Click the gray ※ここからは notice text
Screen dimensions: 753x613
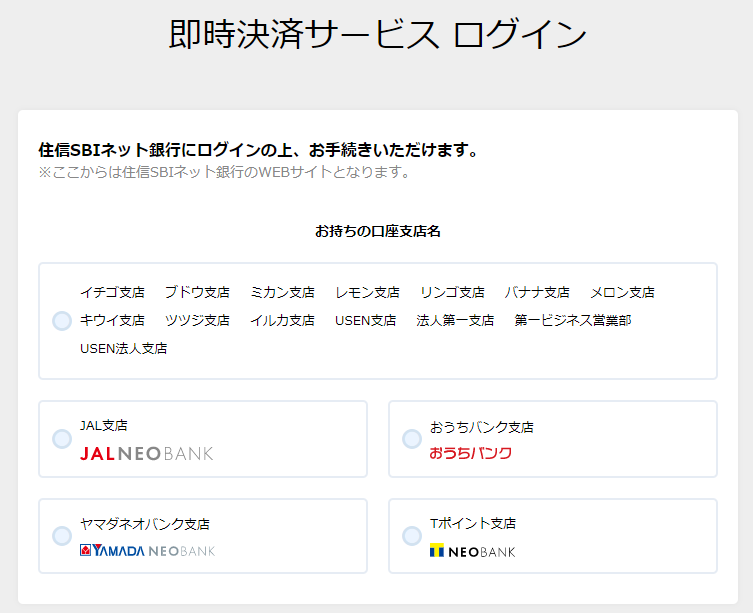point(224,172)
